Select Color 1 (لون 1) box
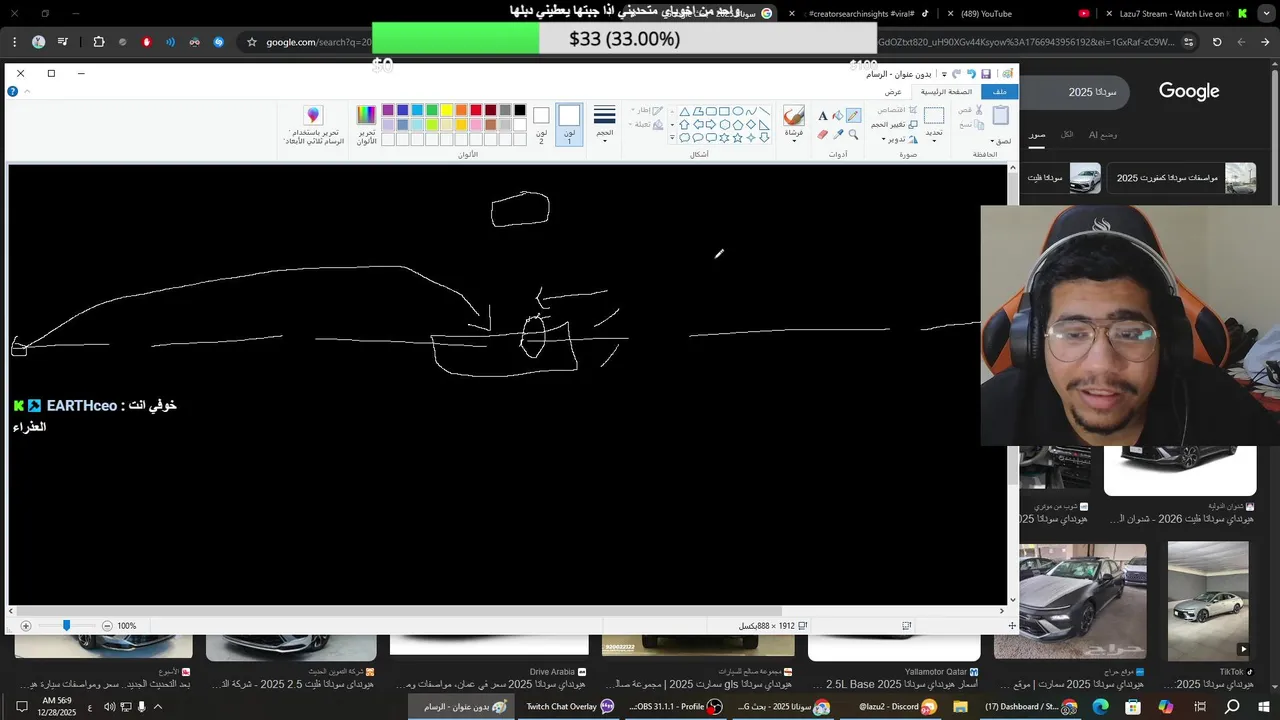The height and width of the screenshot is (720, 1280). pyautogui.click(x=570, y=125)
